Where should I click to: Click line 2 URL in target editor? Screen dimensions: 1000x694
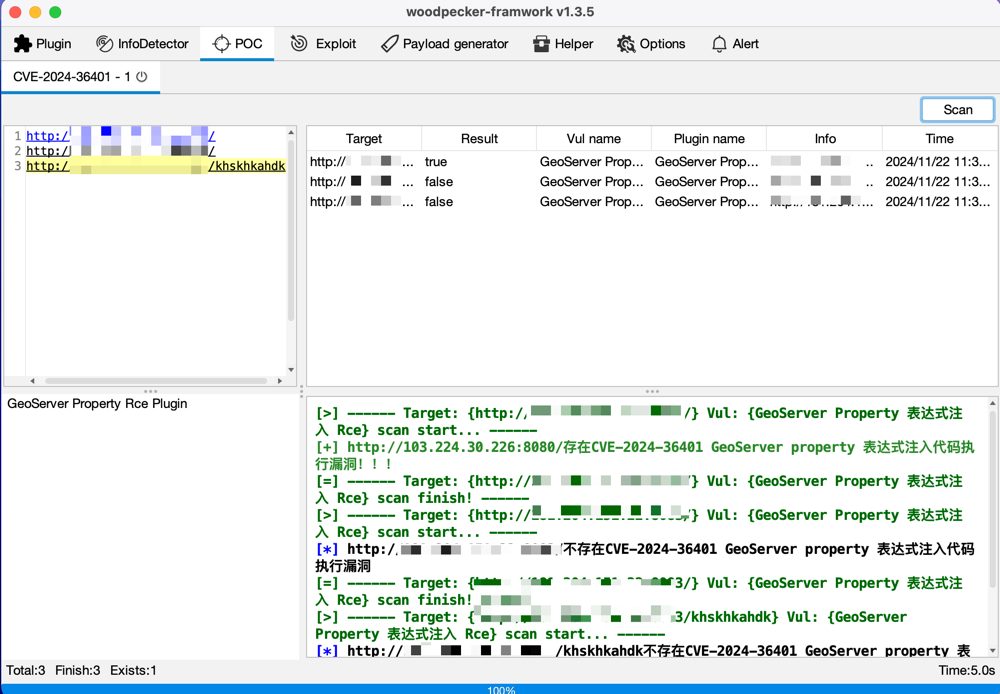[x=121, y=151]
